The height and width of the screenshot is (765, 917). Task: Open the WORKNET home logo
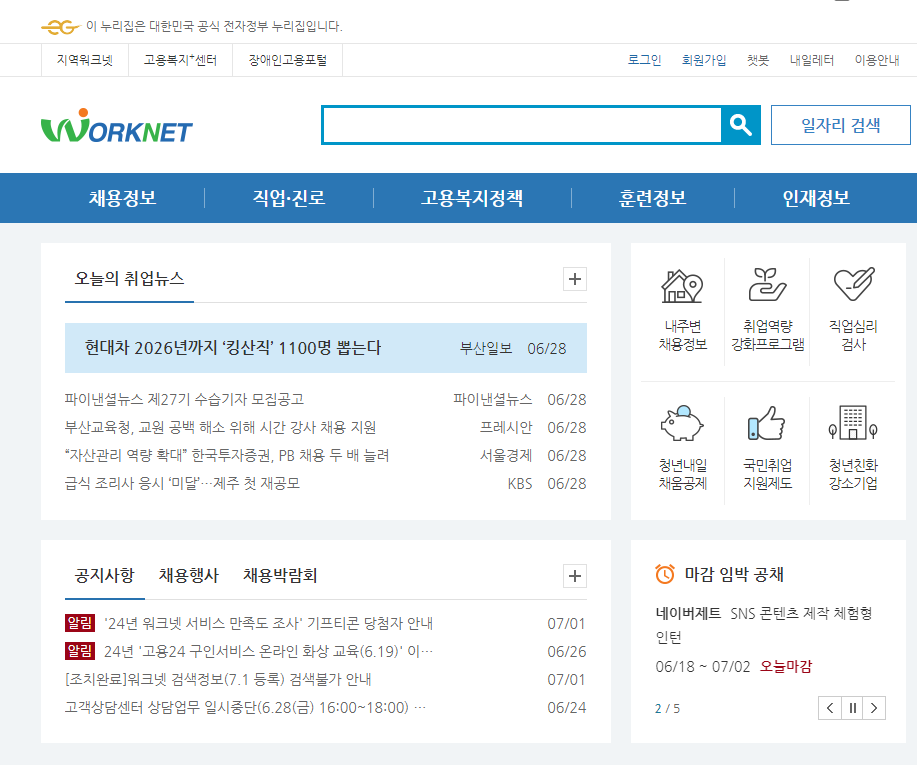(x=113, y=126)
